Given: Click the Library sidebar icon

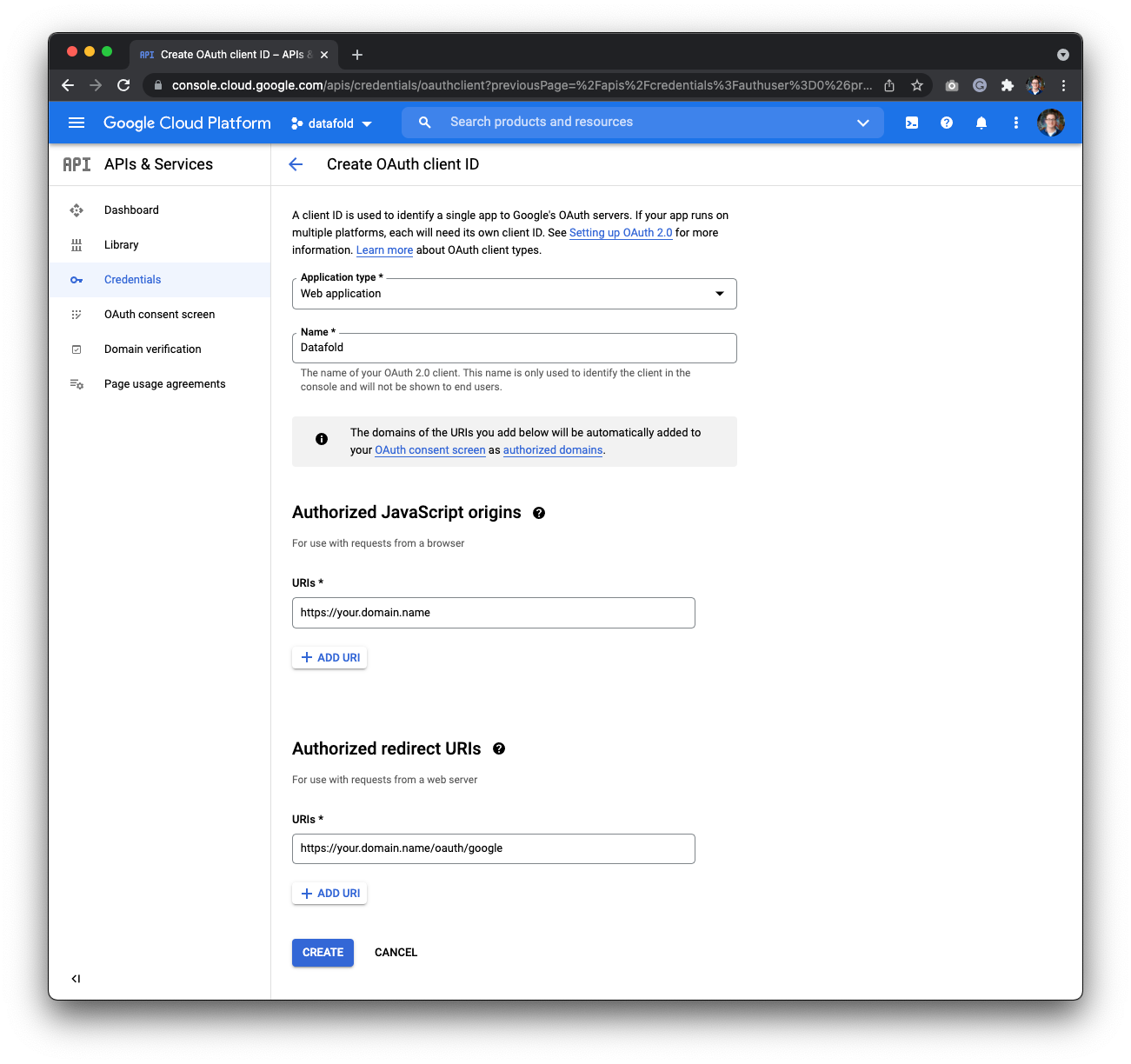Looking at the screenshot, I should (x=77, y=245).
